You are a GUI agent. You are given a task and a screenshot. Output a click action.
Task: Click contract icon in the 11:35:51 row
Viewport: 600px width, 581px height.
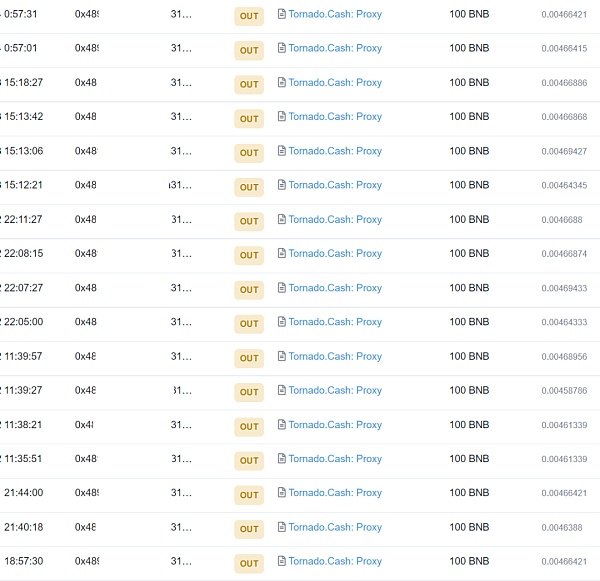coord(281,459)
